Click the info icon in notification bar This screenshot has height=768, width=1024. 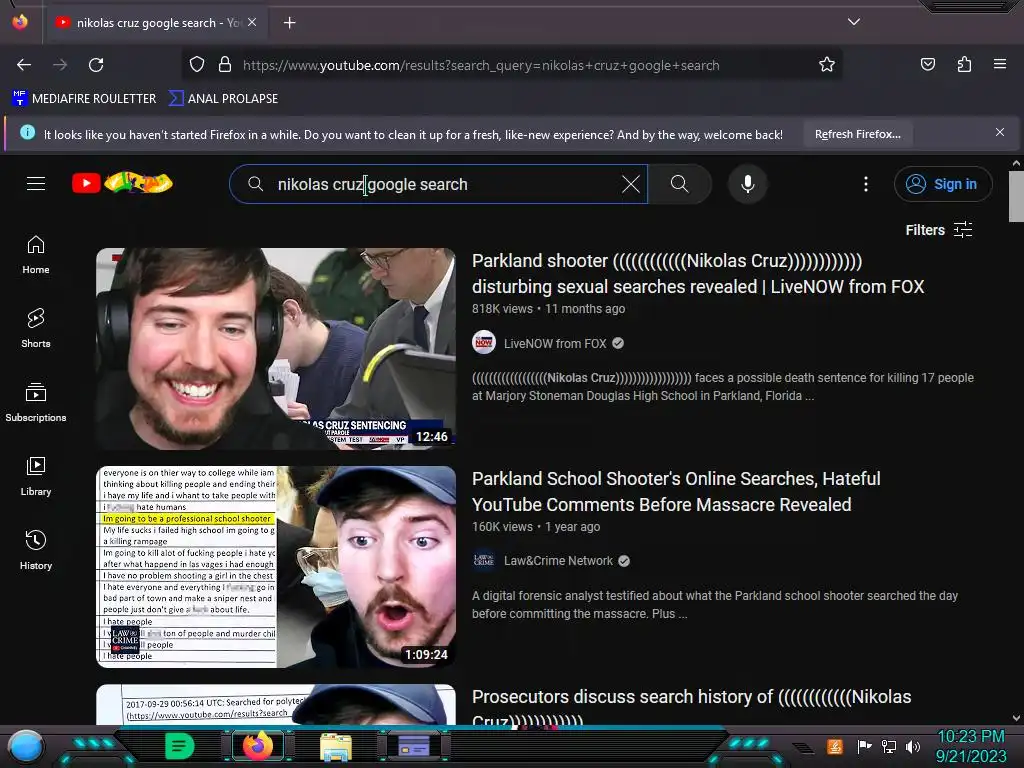coord(27,133)
